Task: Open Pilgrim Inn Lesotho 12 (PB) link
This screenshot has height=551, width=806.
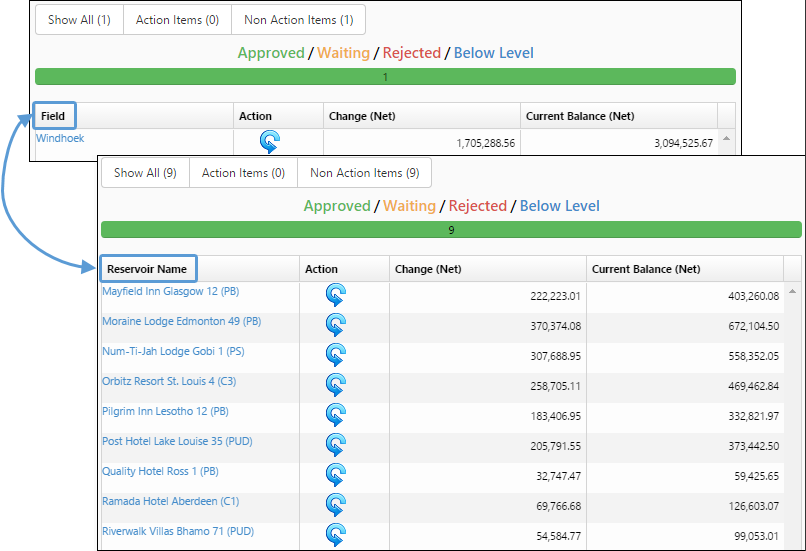Action: (x=166, y=411)
